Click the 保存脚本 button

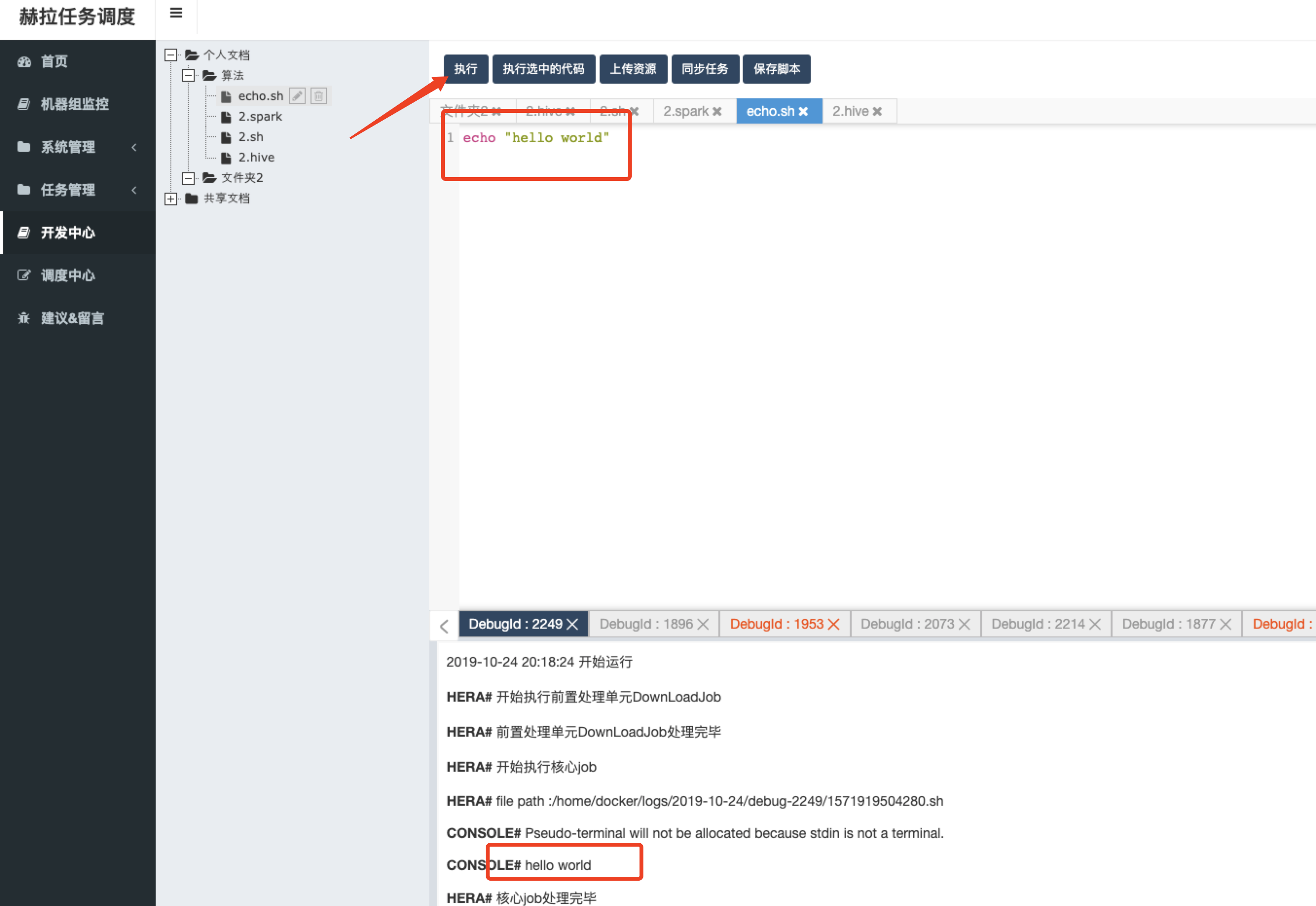pos(776,69)
